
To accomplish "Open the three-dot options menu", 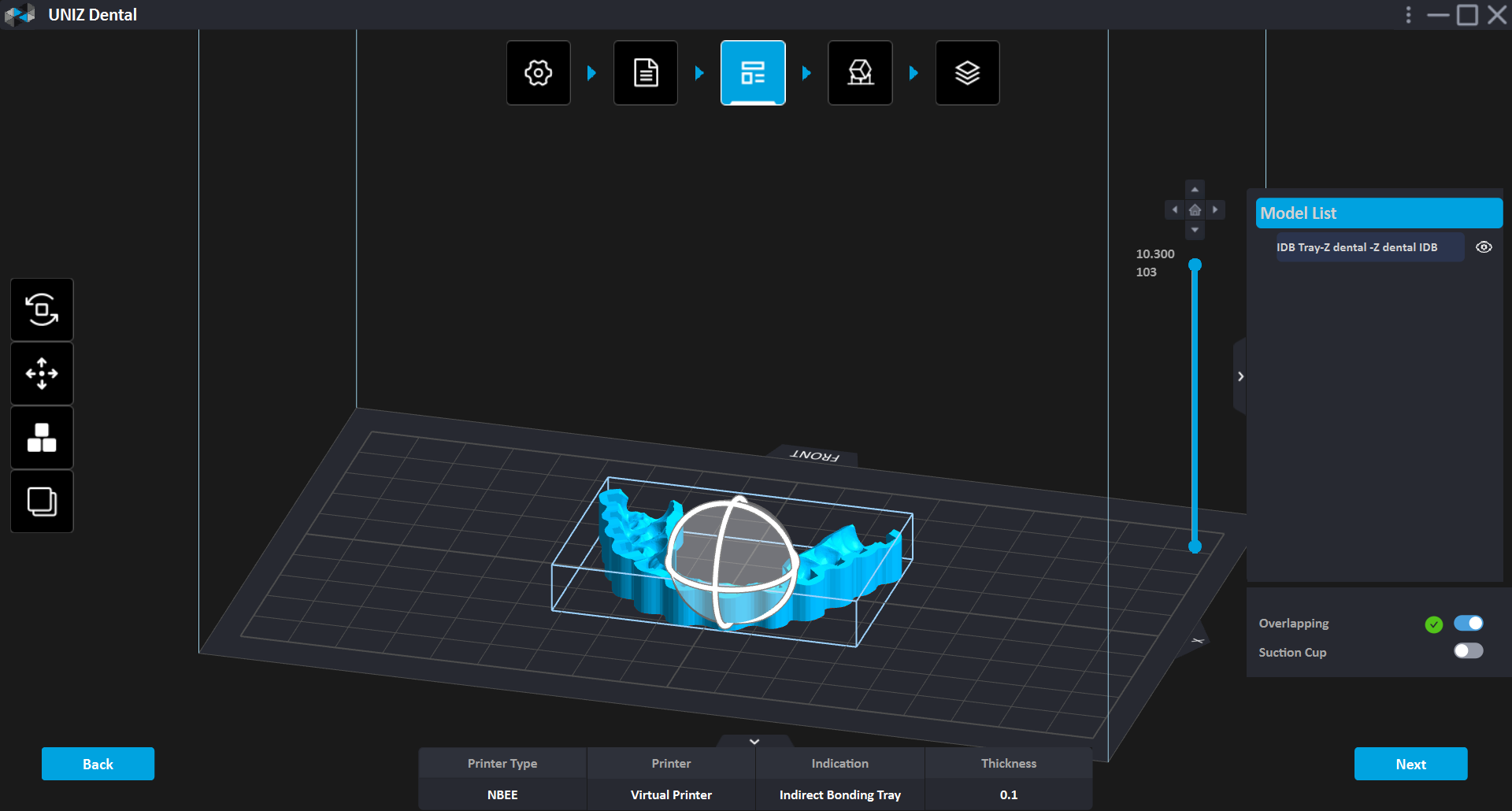I will [x=1409, y=15].
